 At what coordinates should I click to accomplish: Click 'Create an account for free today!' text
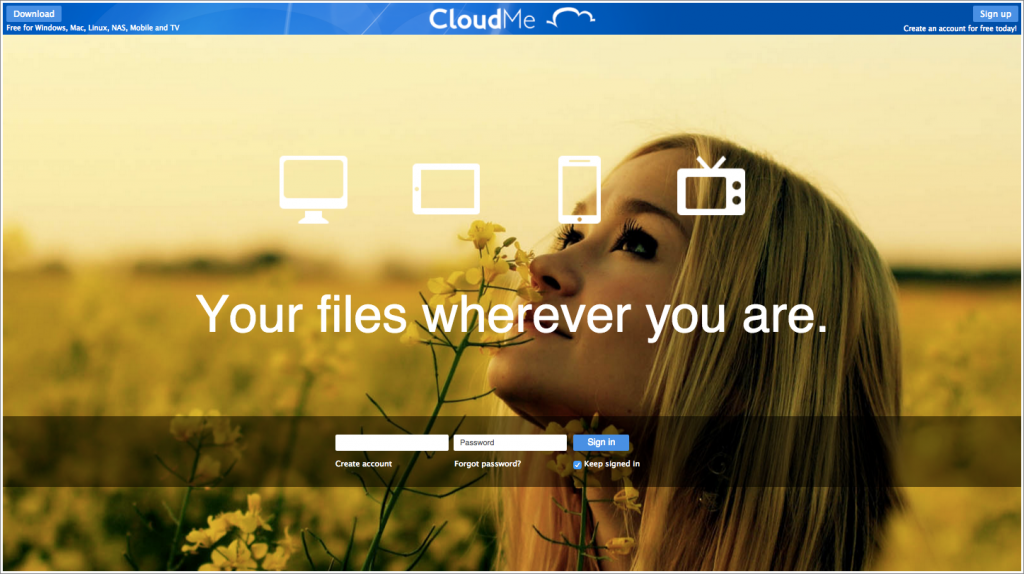point(960,29)
